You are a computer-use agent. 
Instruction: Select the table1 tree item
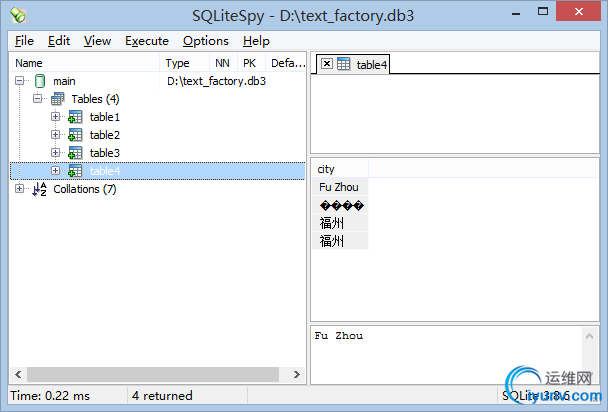(105, 117)
